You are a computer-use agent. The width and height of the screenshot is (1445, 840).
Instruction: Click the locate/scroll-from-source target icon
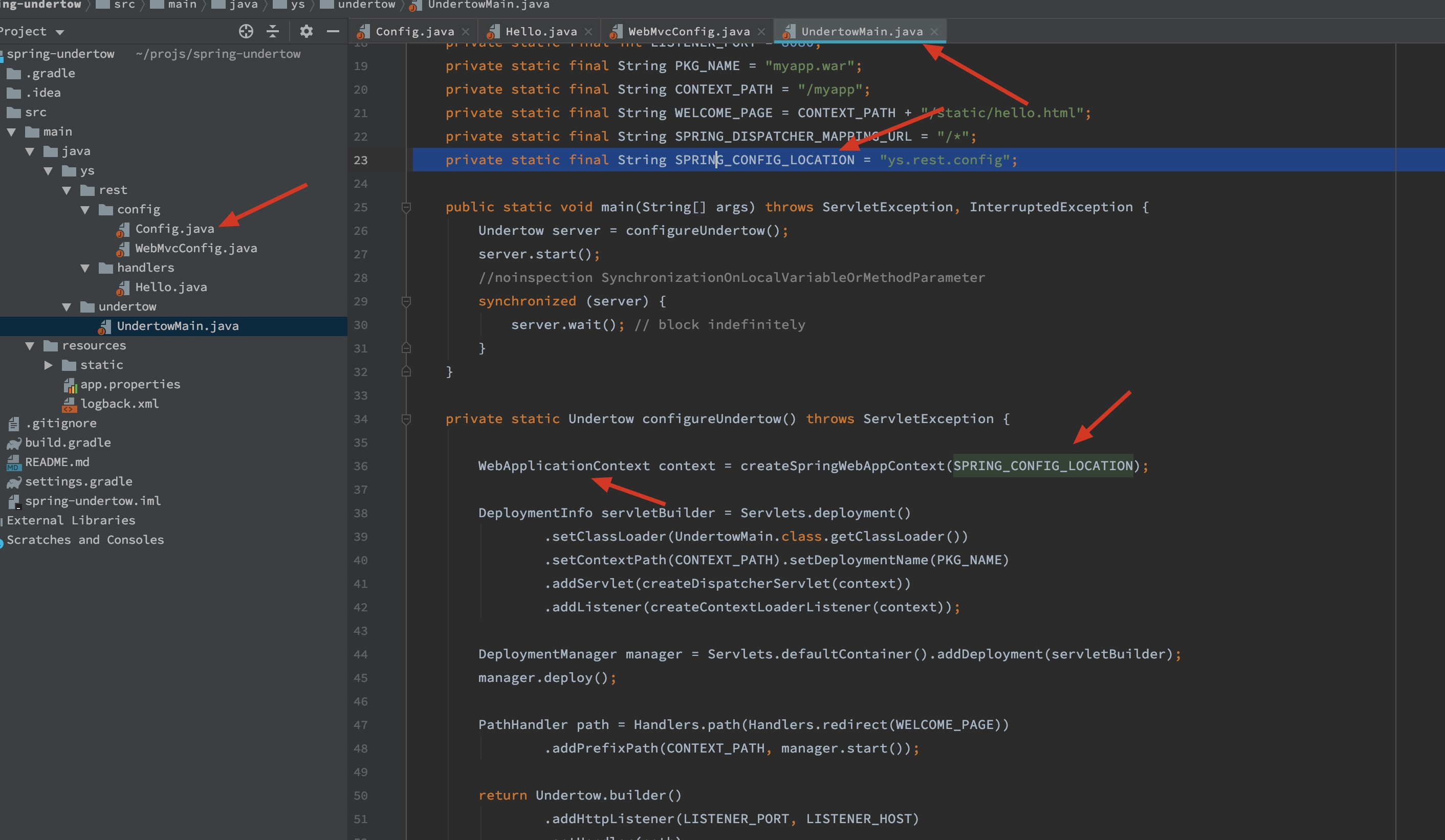point(246,31)
